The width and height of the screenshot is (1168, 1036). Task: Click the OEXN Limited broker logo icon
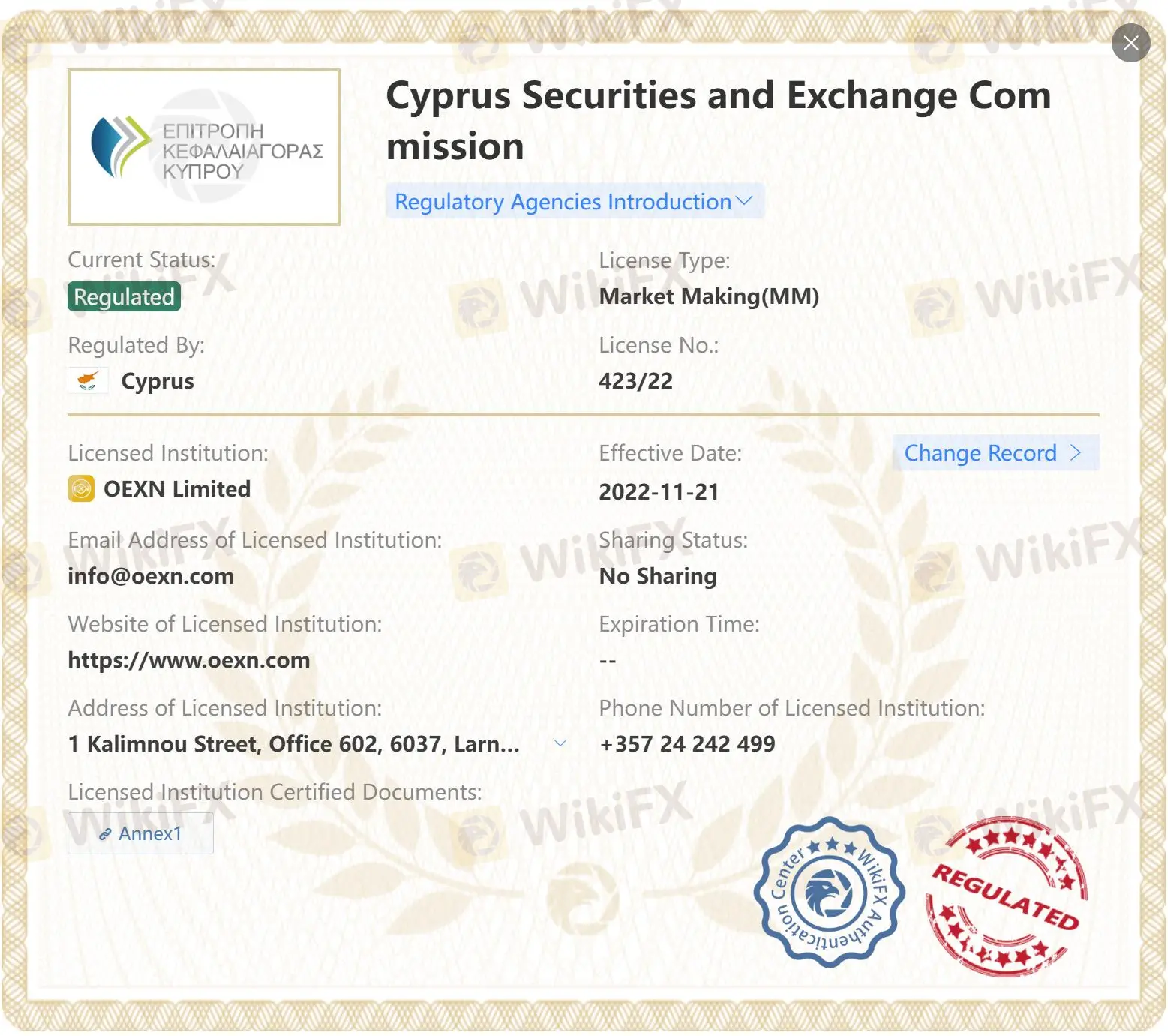coord(81,488)
